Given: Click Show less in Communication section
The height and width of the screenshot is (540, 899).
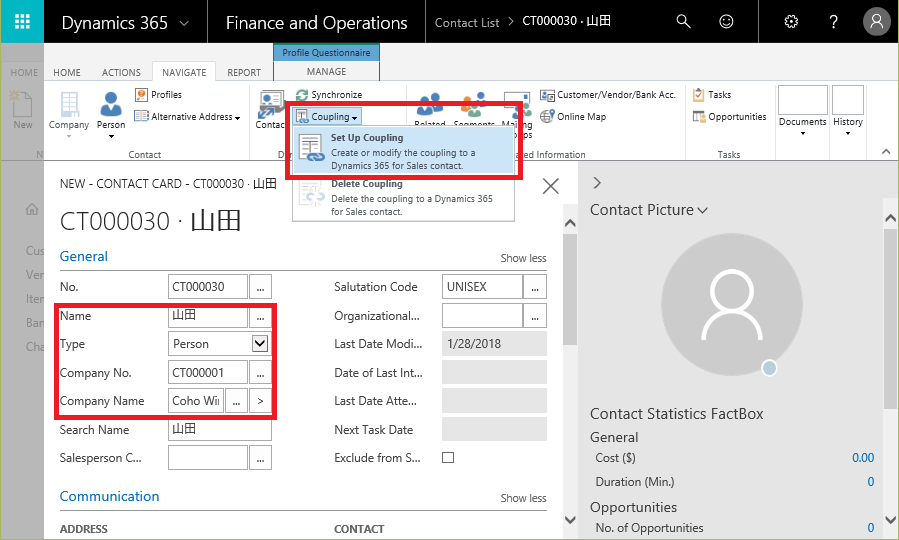Looking at the screenshot, I should coord(523,498).
